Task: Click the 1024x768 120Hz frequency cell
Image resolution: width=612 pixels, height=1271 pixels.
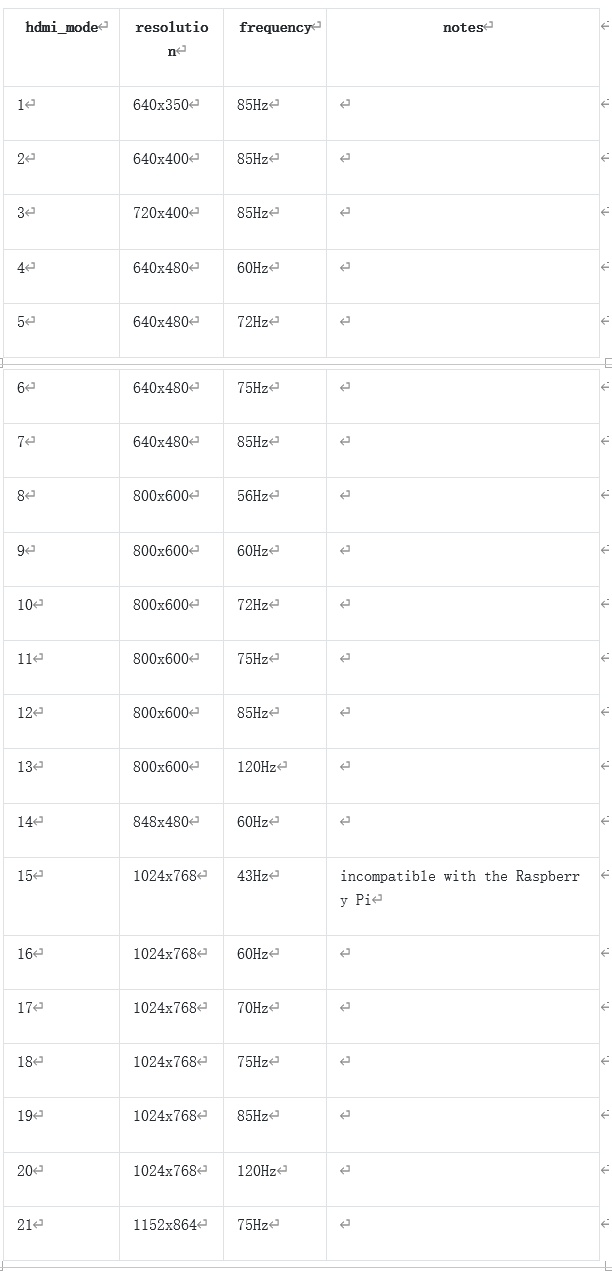Action: [275, 1179]
